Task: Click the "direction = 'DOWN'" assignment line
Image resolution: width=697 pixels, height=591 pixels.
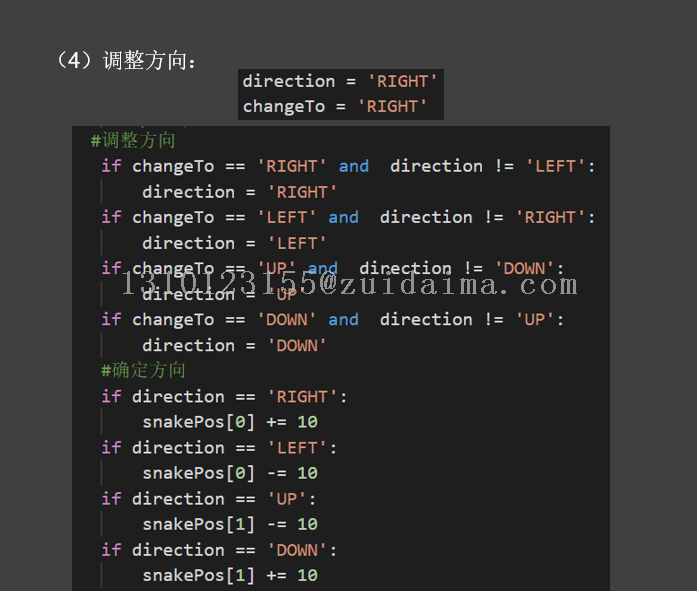Action: coord(234,345)
